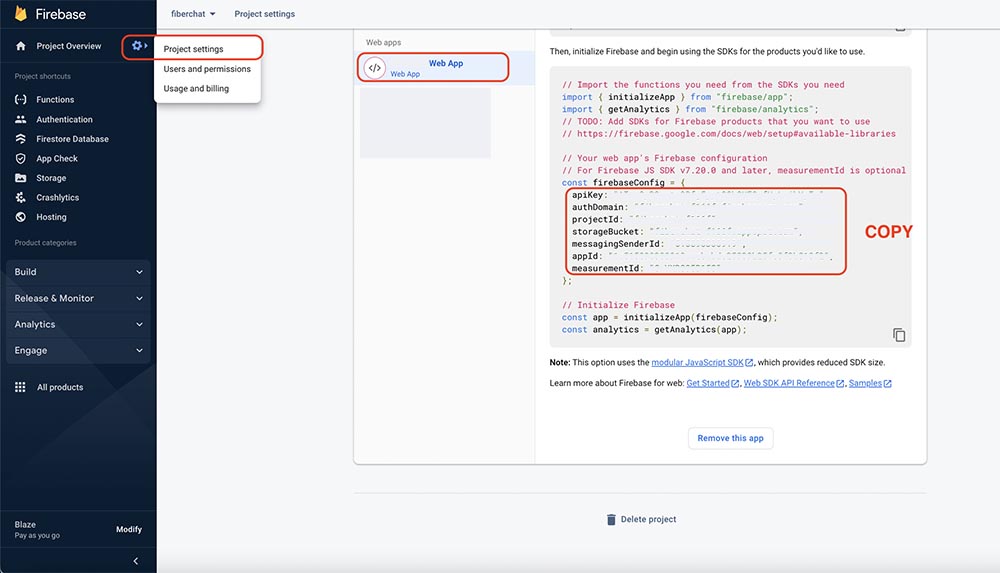Open the modular JavaScript SDK link
The height and width of the screenshot is (573, 1000).
click(697, 362)
